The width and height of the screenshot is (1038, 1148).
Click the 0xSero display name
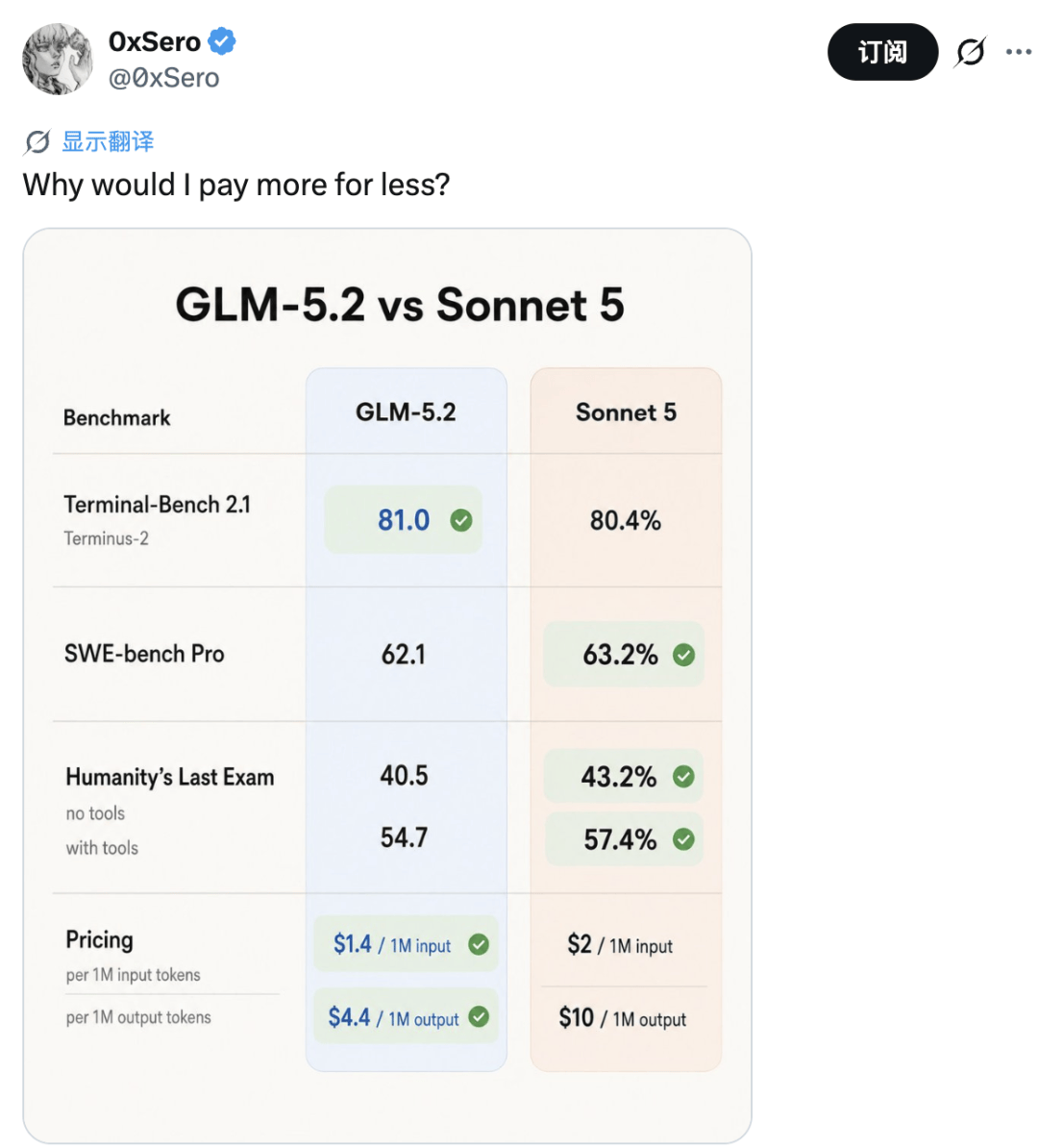pos(155,41)
